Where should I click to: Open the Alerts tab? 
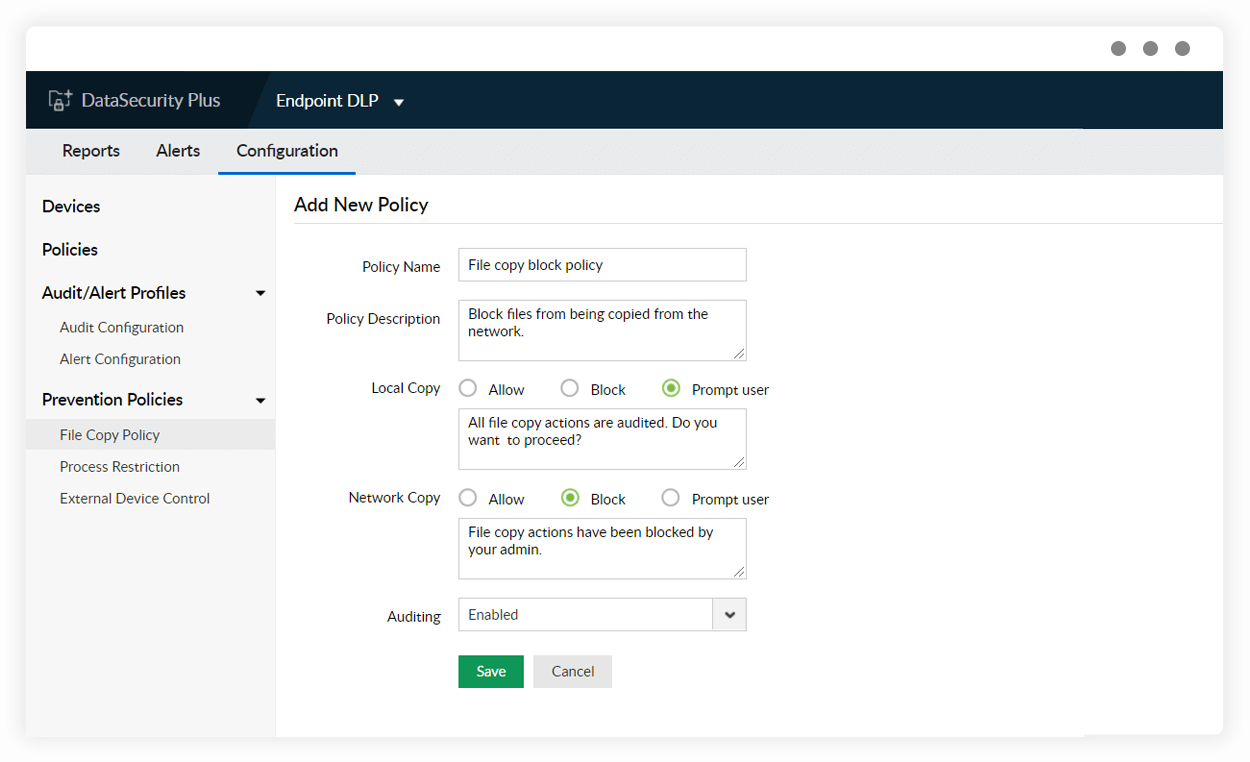click(x=177, y=150)
